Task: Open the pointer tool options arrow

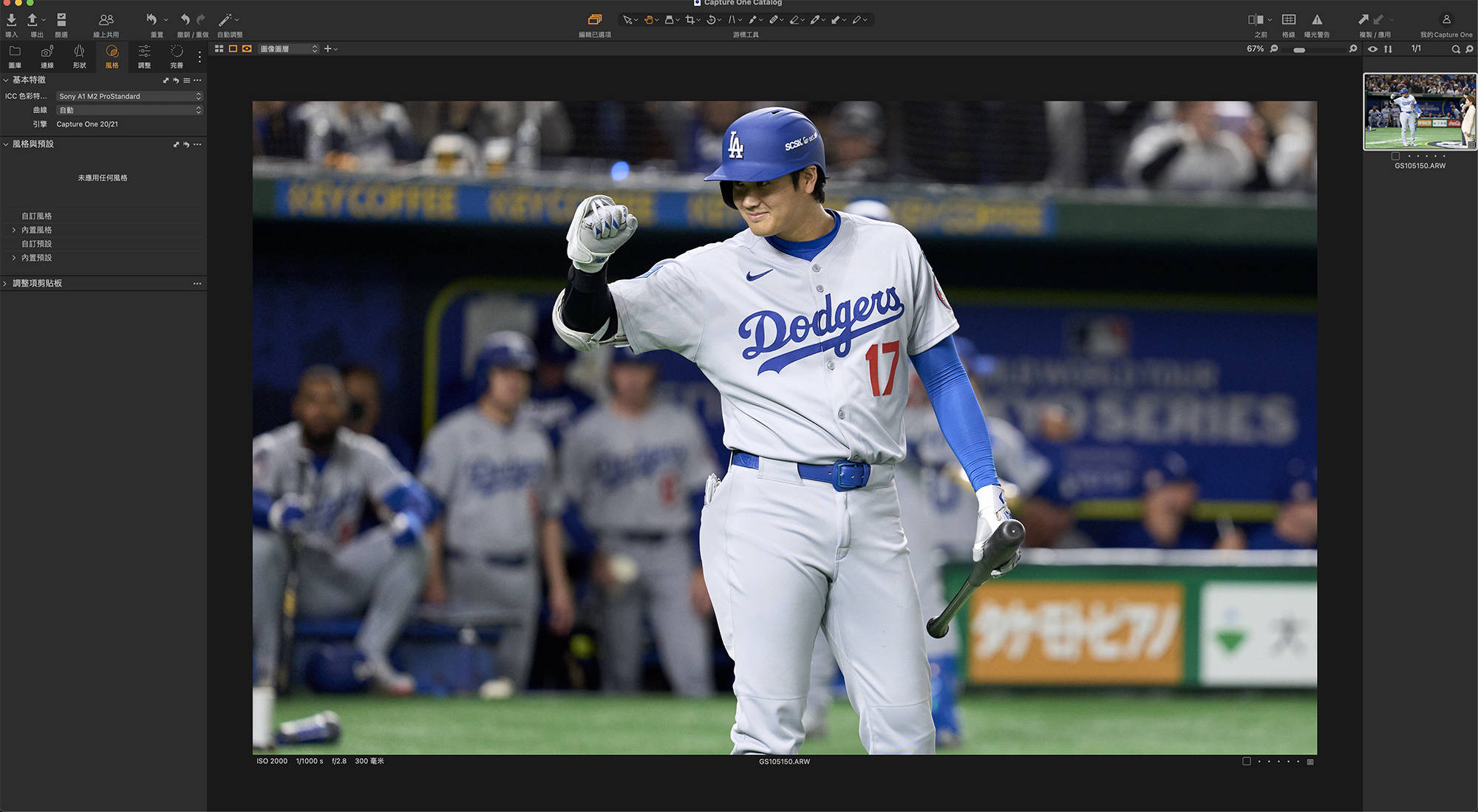Action: tap(636, 20)
